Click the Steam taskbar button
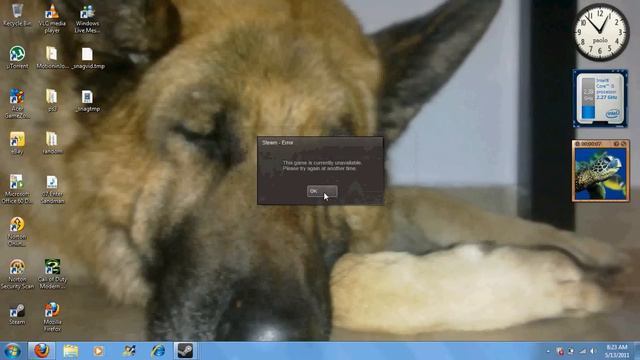Screen dimensions: 640x360 pyautogui.click(x=185, y=351)
